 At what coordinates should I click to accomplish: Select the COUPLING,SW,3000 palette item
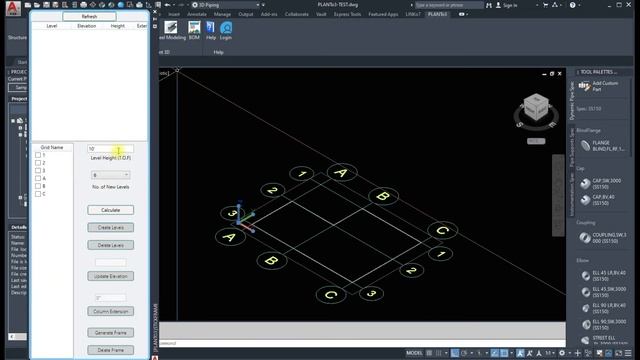pos(603,238)
